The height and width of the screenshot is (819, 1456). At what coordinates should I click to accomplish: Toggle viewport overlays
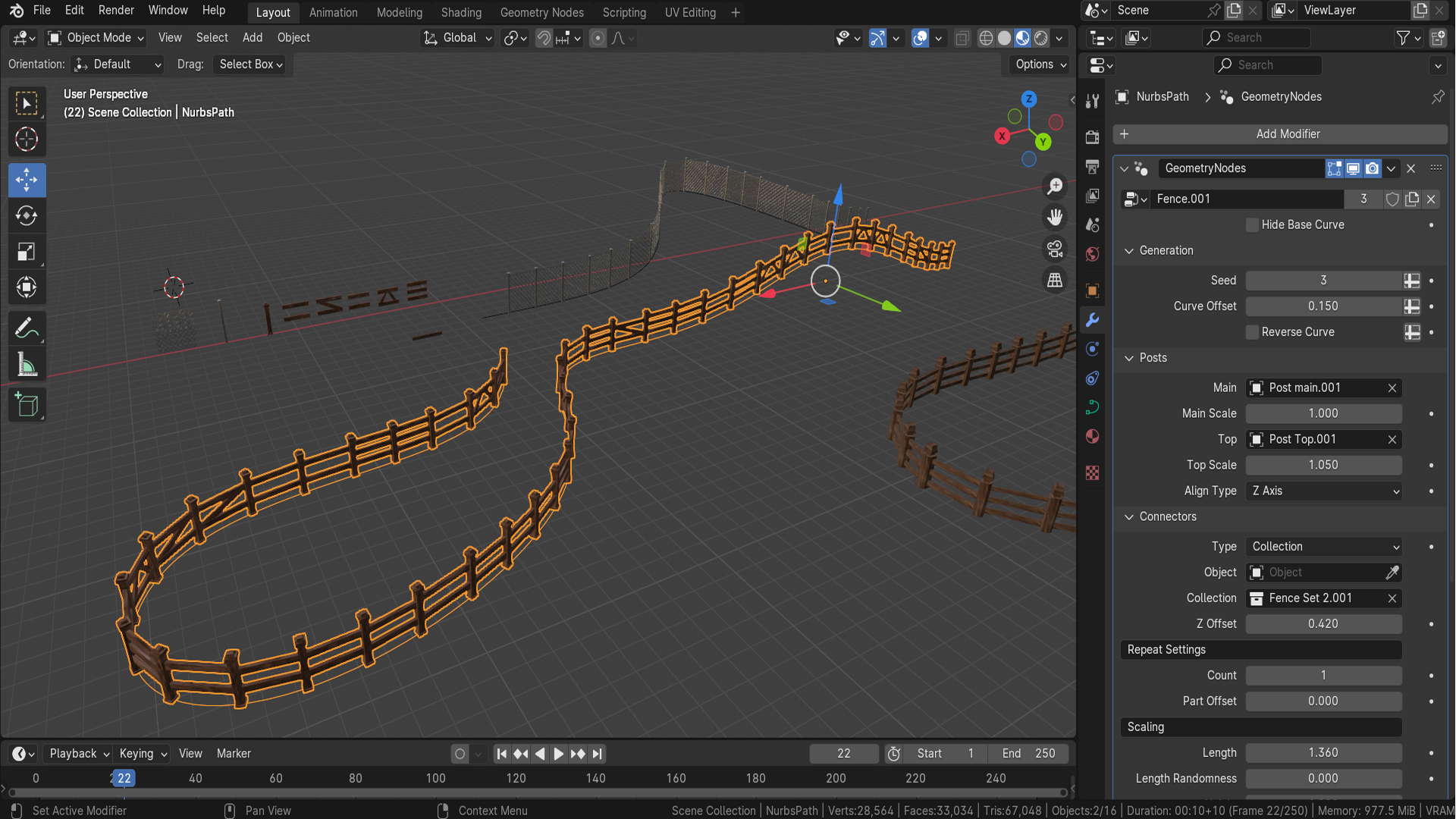pos(920,38)
